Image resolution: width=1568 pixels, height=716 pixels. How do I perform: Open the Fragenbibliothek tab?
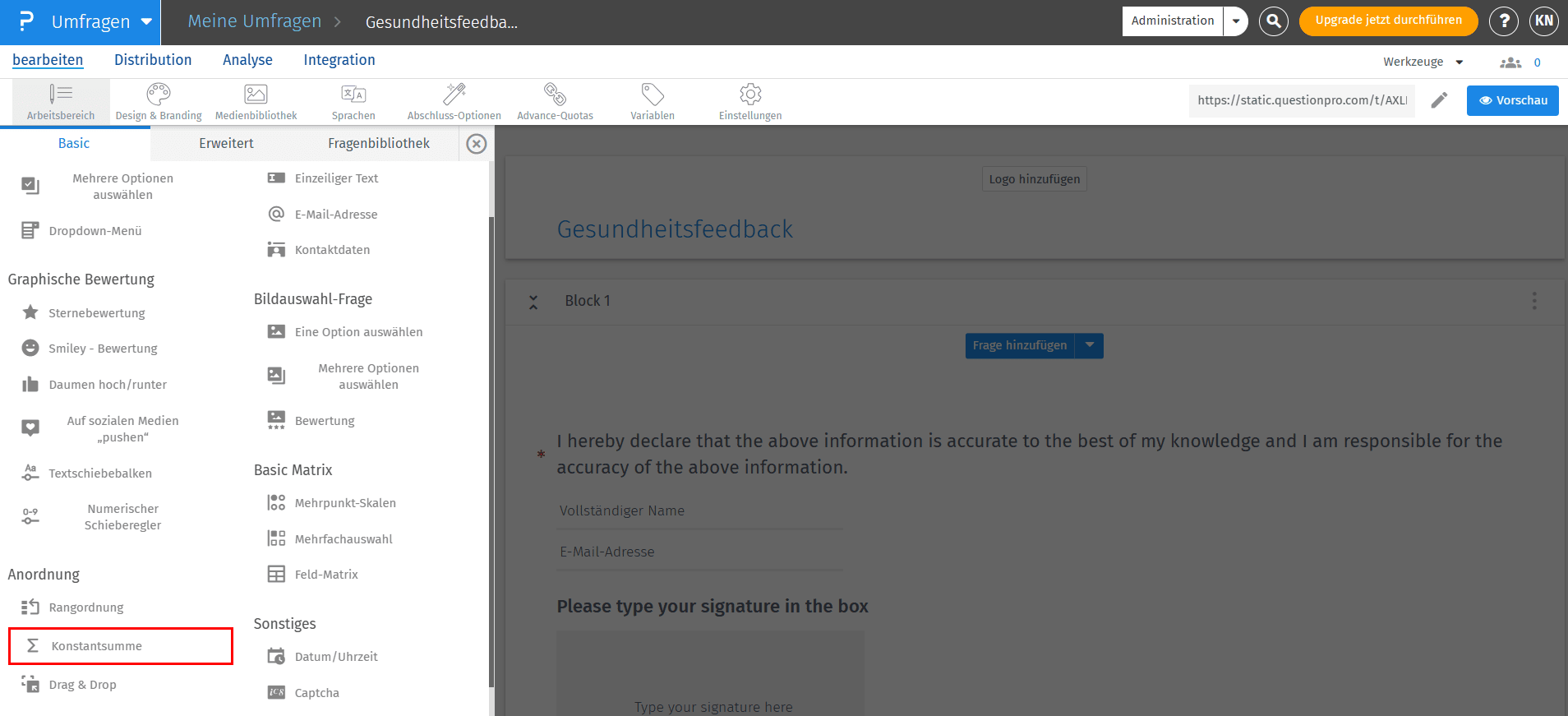coord(378,143)
